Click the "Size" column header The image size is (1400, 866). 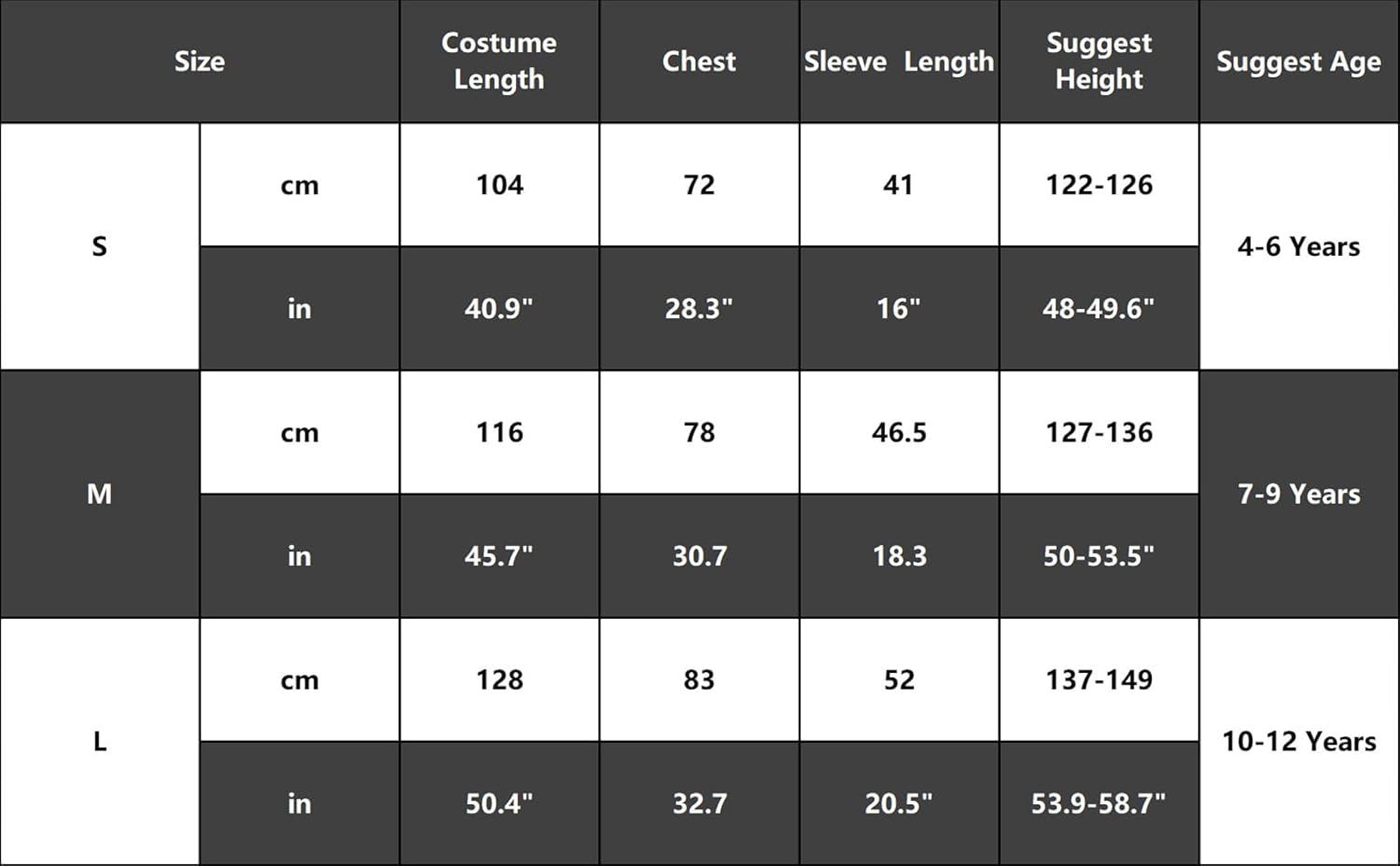(x=199, y=62)
